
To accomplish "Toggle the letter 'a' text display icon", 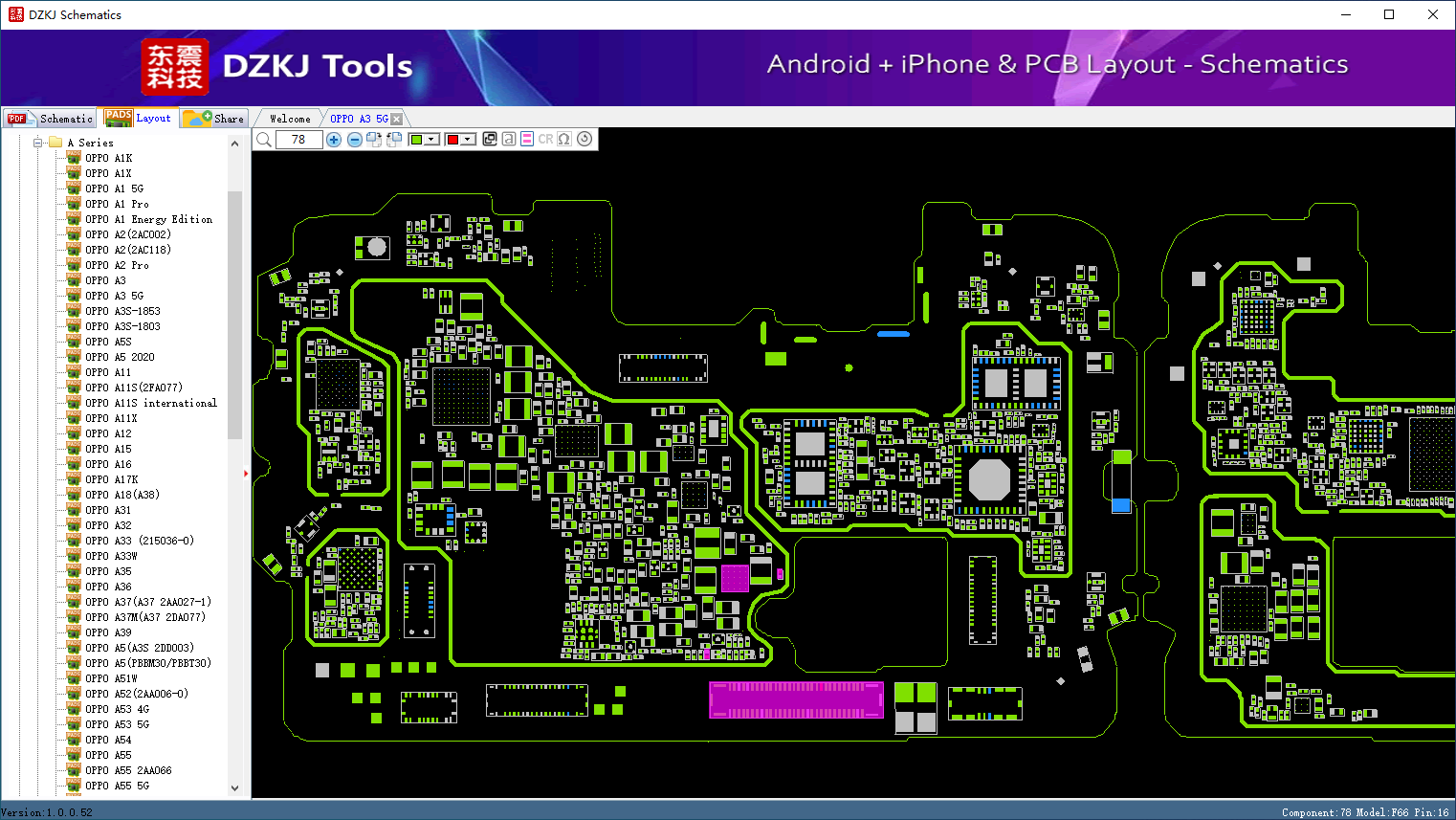I will pos(509,139).
